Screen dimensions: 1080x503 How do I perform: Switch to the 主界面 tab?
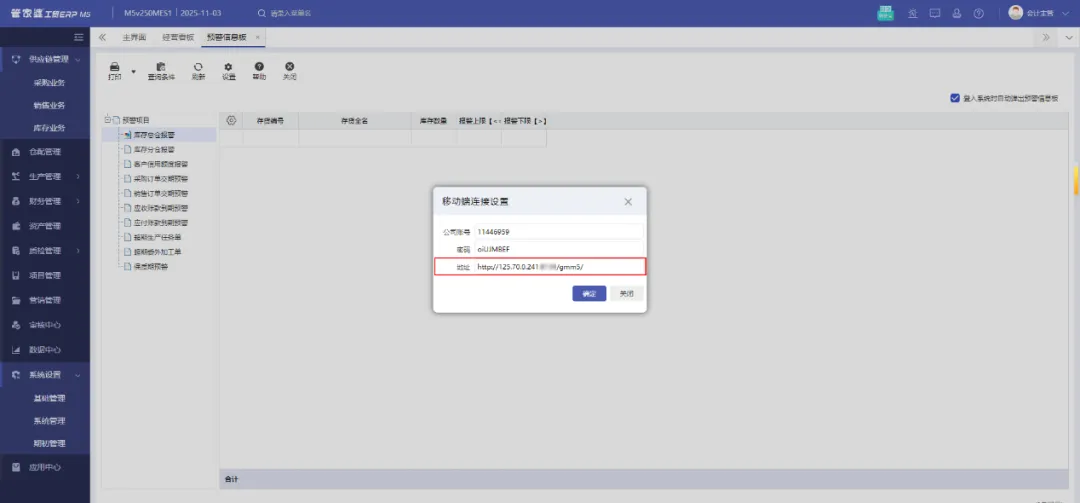point(134,37)
